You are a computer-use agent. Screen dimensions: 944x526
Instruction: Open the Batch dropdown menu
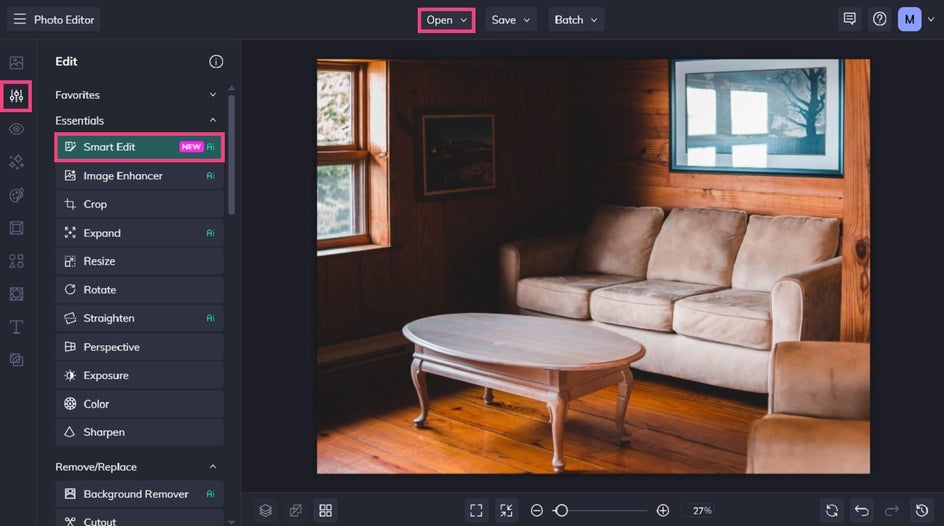point(576,20)
